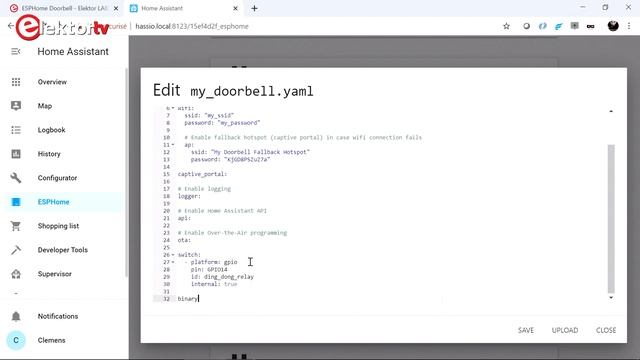Open the Clemens user profile

[51, 340]
